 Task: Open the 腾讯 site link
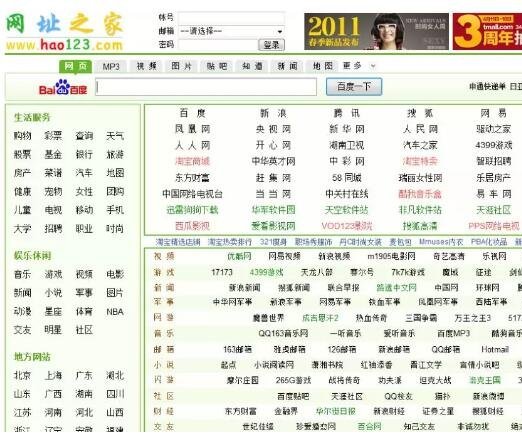[x=347, y=113]
